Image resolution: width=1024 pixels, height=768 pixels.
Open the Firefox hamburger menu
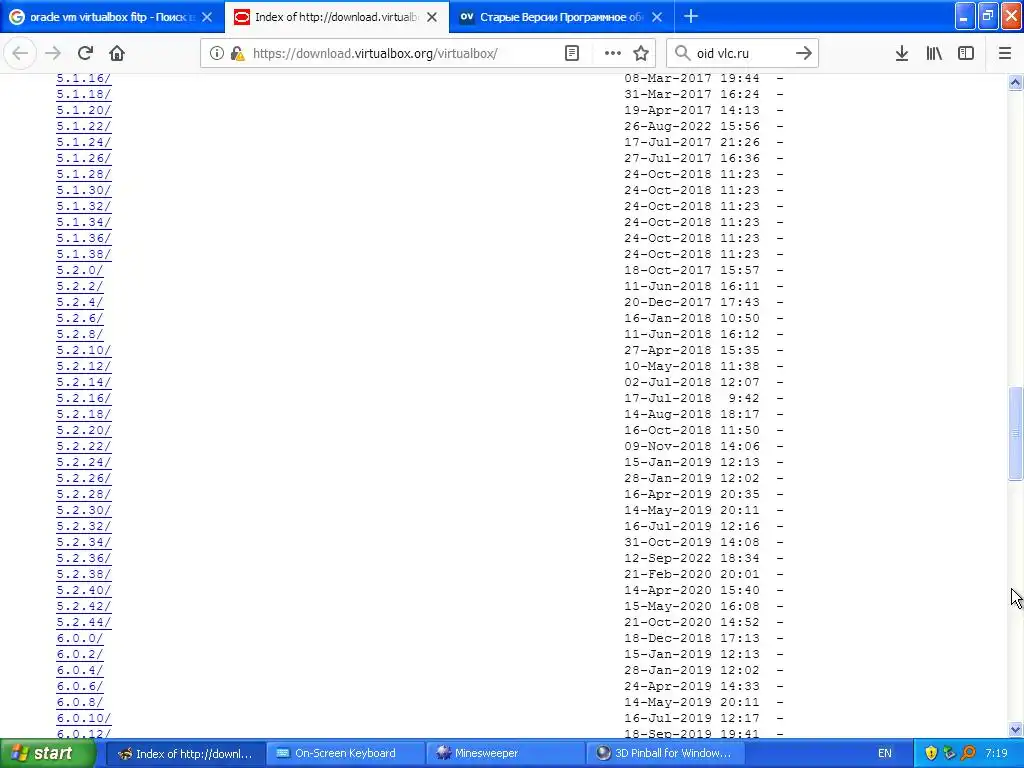(x=1005, y=53)
